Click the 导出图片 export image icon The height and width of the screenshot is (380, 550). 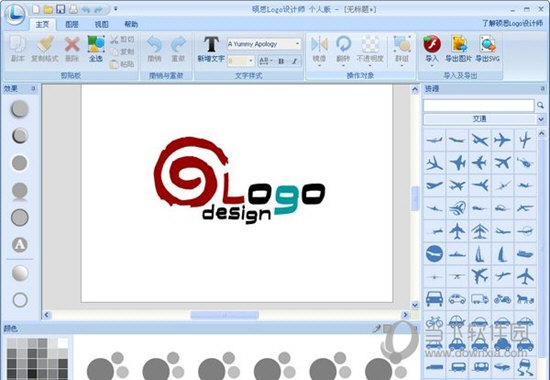(x=458, y=48)
